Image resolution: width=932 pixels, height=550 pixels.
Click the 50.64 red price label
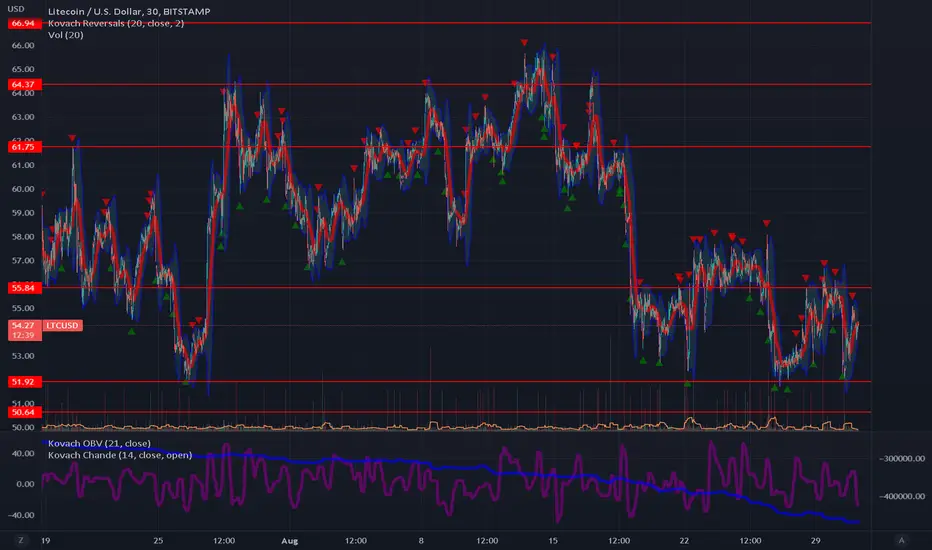pos(24,412)
